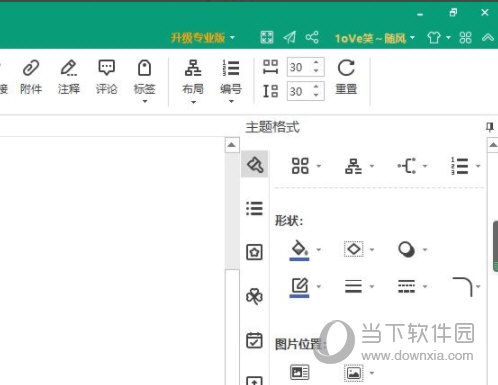Click the Numbering (编号) ribbon icon

[x=231, y=68]
